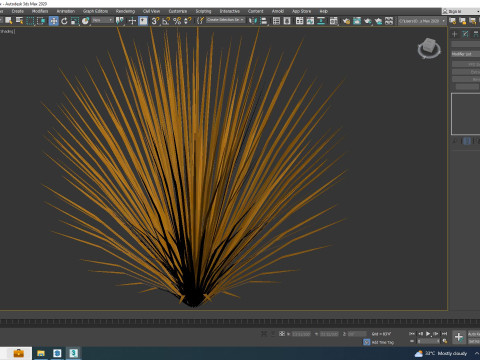Open the Modifier List dropdown
This screenshot has height=360, width=480.
pos(466,54)
